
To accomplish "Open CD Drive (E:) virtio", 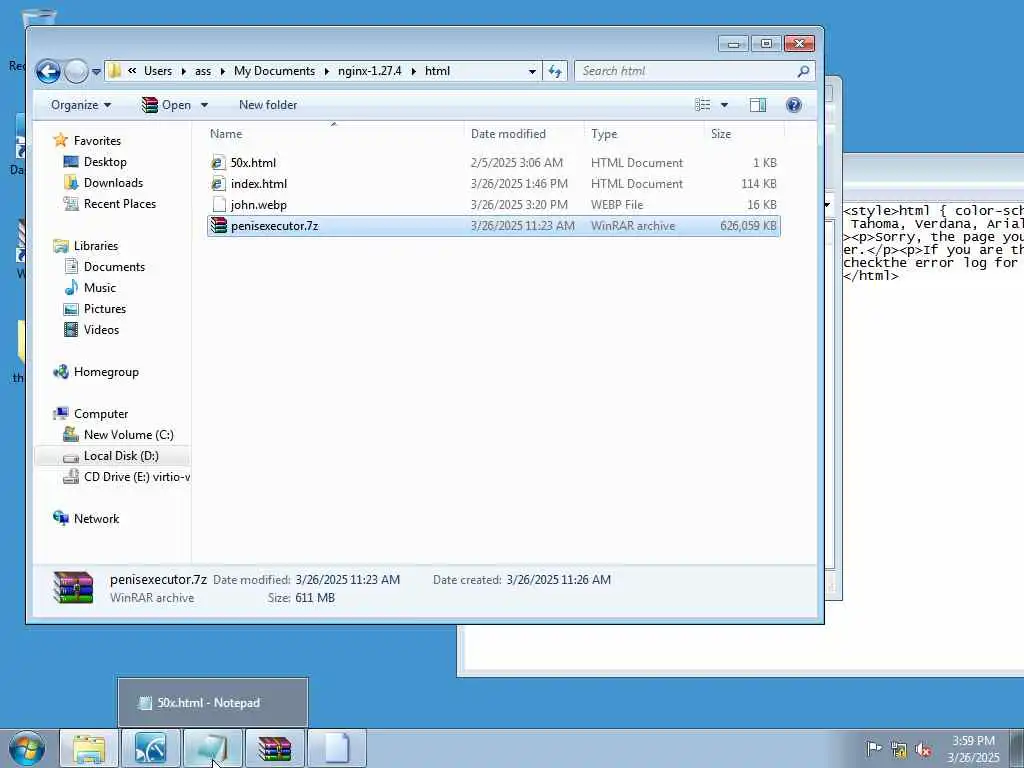I will [136, 477].
